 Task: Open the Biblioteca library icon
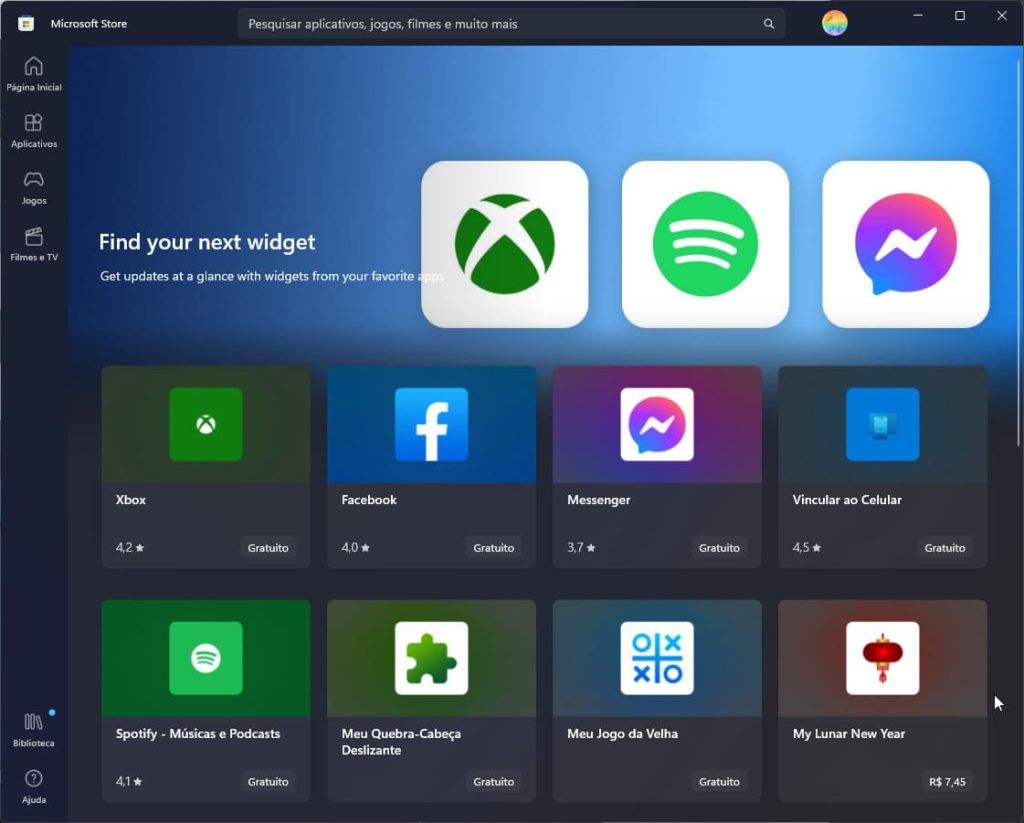click(33, 722)
